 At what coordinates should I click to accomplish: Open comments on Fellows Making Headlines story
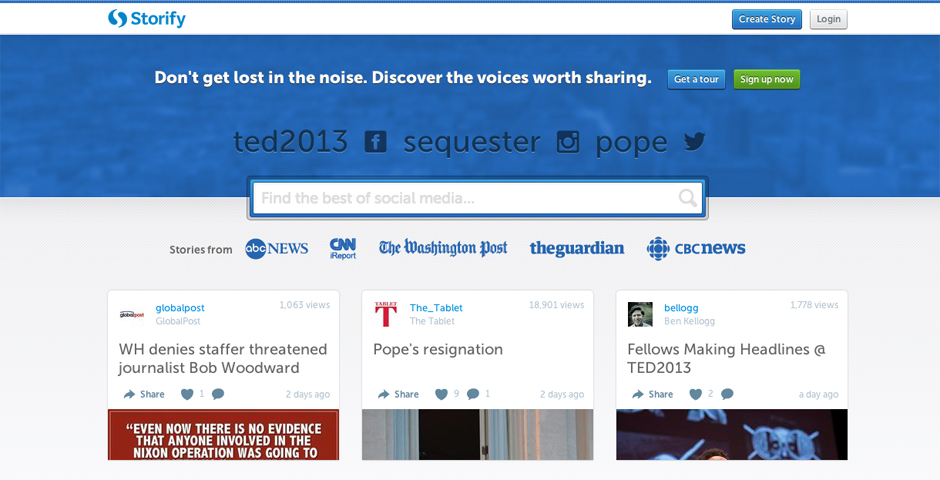(727, 394)
